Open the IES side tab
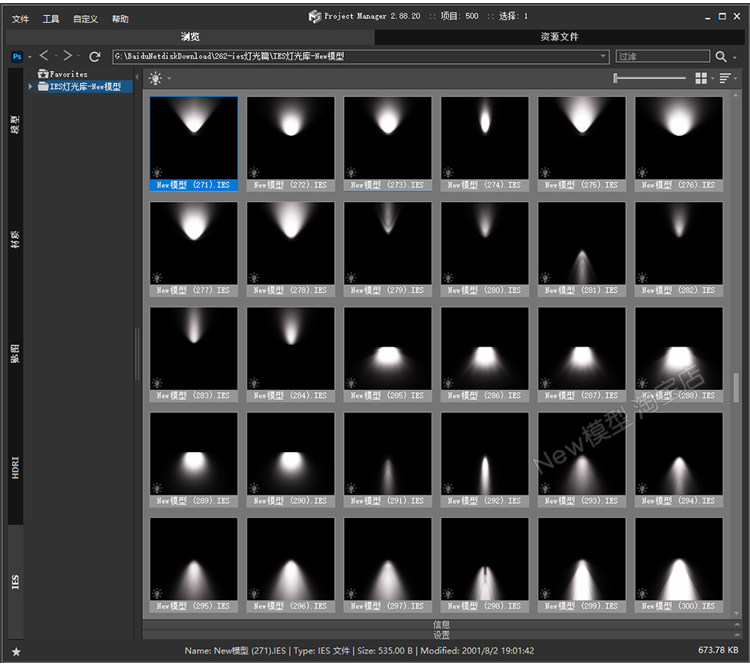The image size is (750, 666). (x=15, y=581)
